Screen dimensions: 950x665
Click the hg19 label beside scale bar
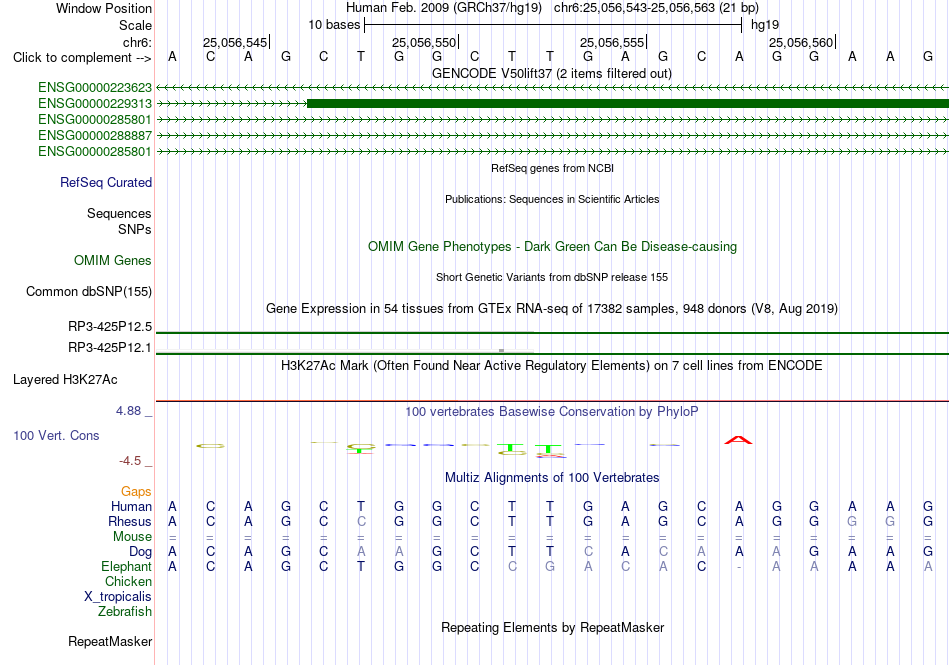click(x=765, y=25)
